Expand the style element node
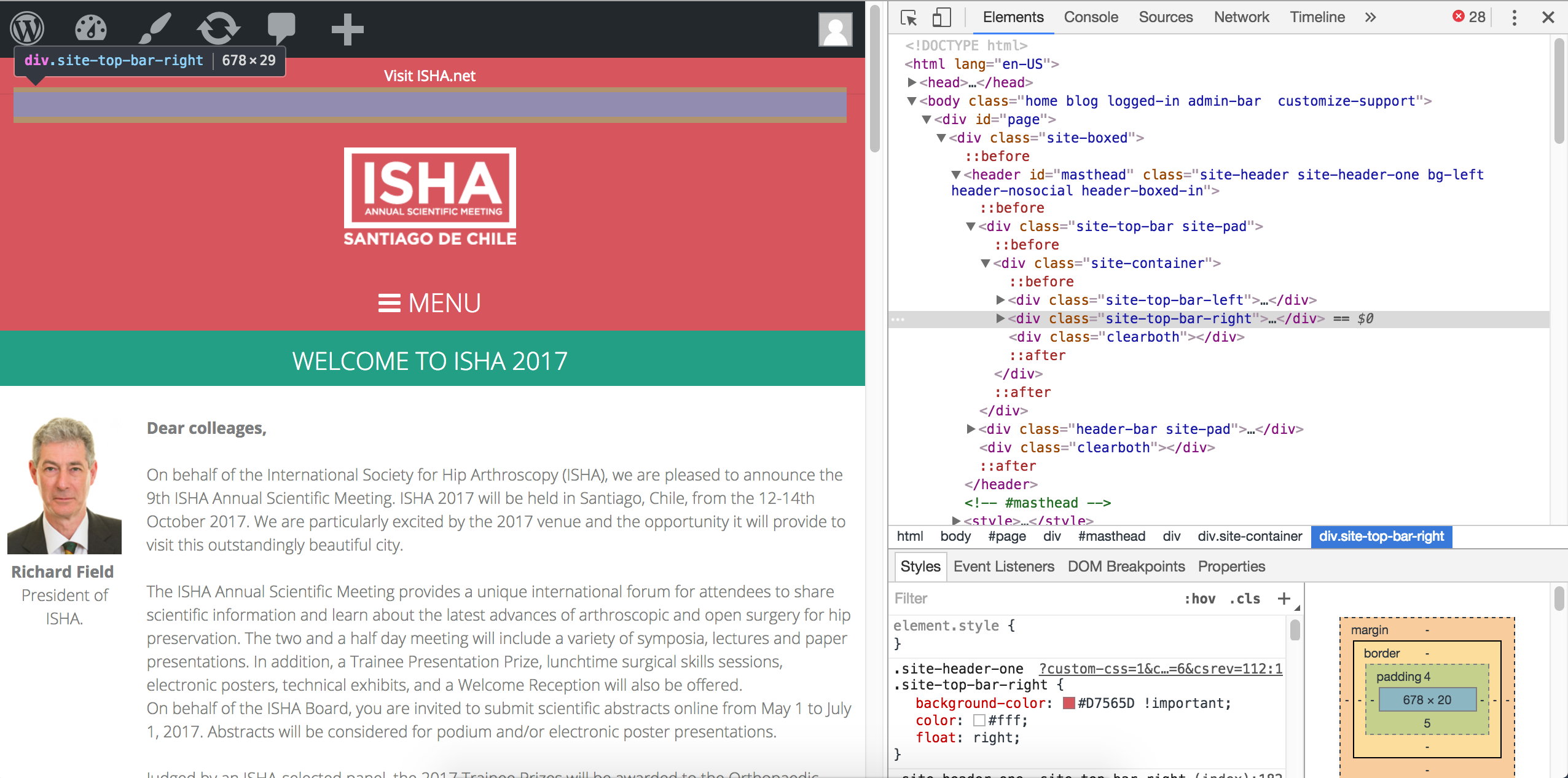This screenshot has height=778, width=1568. 956,521
